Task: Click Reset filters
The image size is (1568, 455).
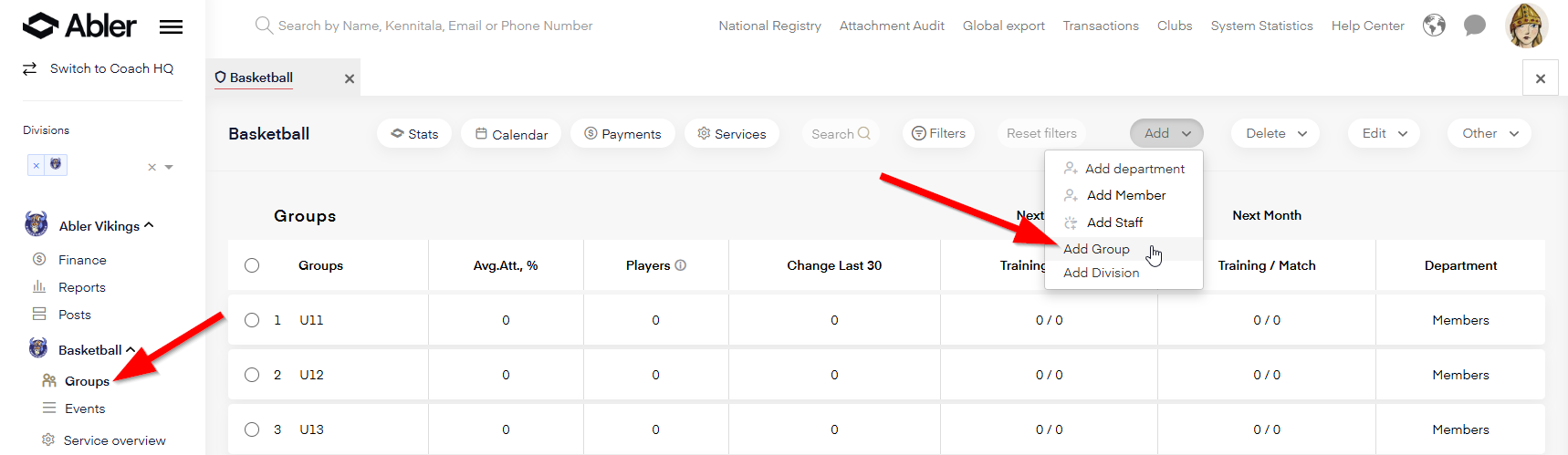Action: pyautogui.click(x=1041, y=133)
